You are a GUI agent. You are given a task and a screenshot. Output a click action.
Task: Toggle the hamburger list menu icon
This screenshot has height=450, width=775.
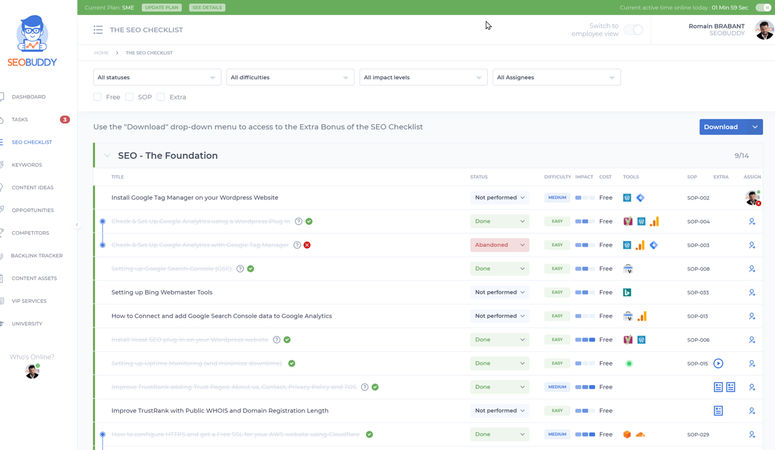point(98,30)
